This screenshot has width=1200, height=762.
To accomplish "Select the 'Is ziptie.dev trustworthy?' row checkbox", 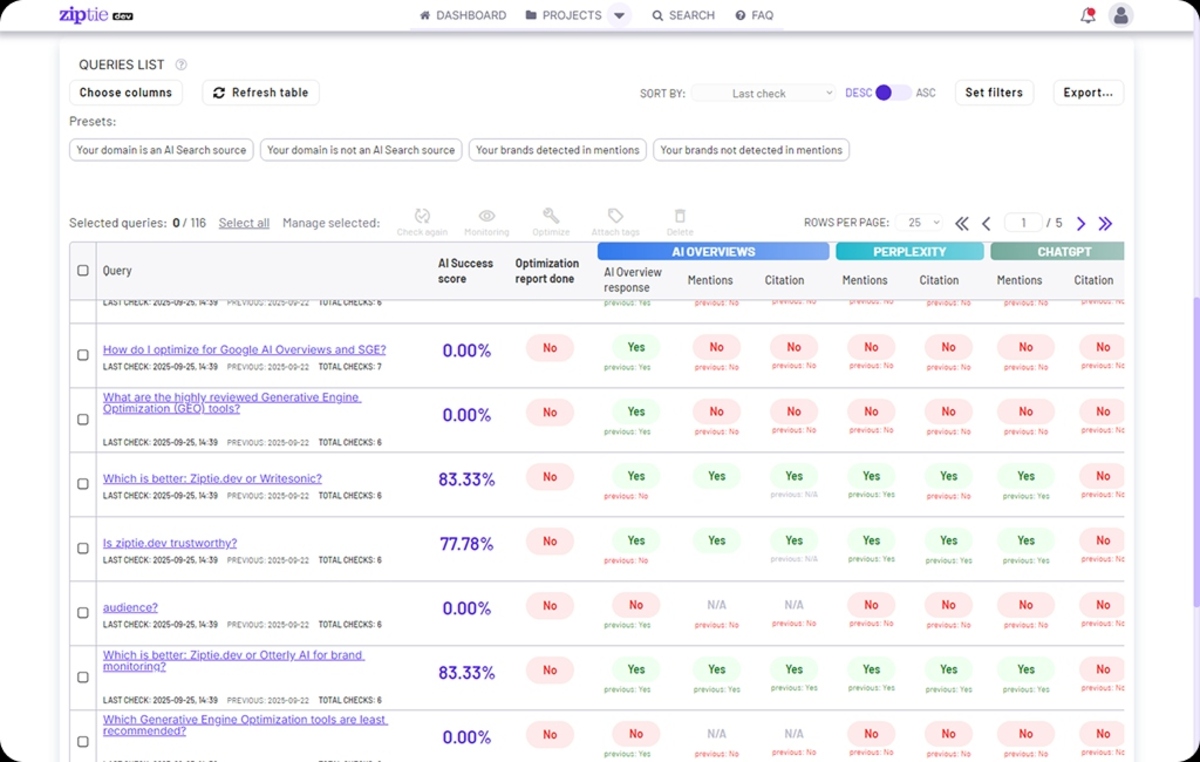I will click(x=83, y=548).
